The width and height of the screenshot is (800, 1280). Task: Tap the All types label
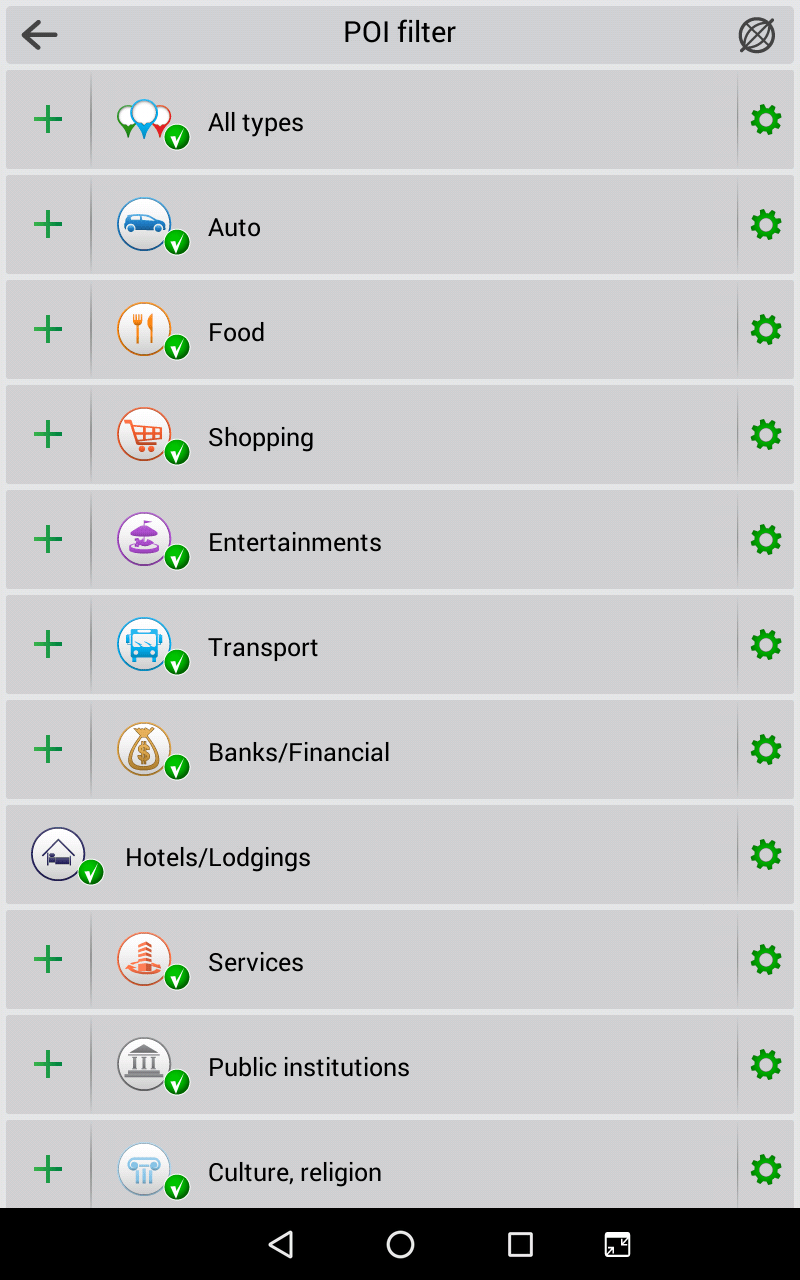coord(256,122)
